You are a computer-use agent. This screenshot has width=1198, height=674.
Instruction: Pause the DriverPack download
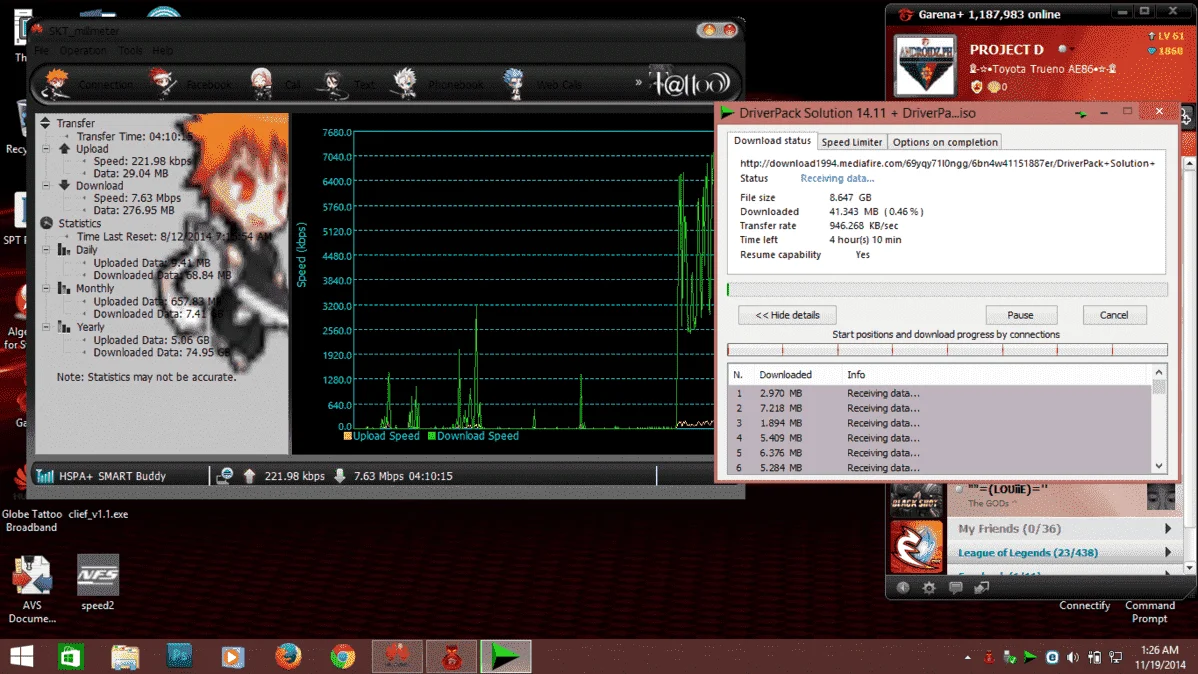point(1021,315)
